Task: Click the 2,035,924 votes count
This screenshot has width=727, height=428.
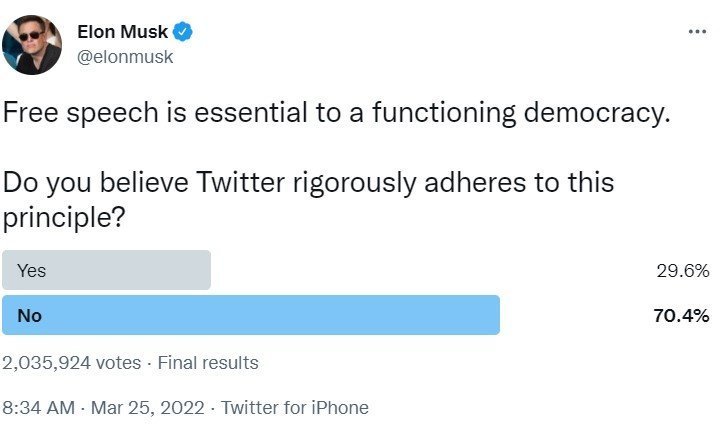Action: point(72,363)
